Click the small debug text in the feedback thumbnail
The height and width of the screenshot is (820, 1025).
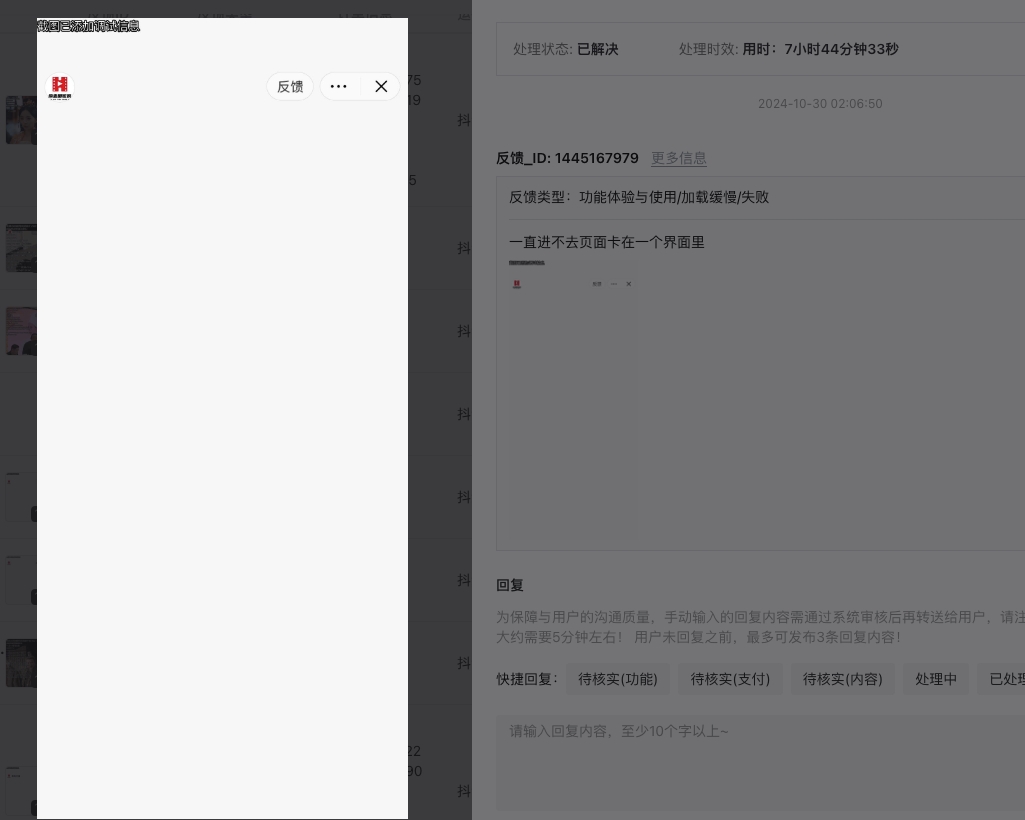pos(527,263)
